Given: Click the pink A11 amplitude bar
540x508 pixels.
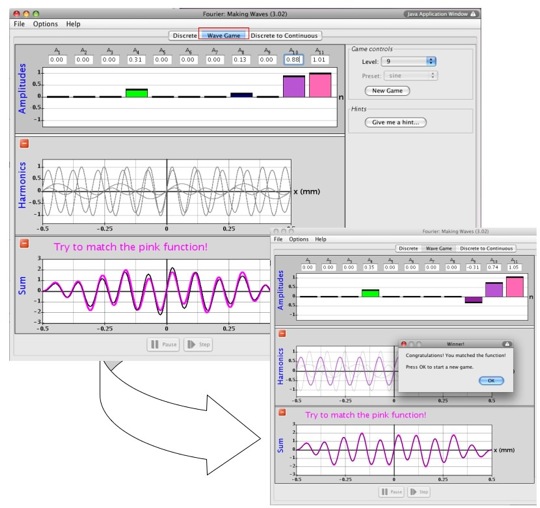Looking at the screenshot, I should pyautogui.click(x=320, y=85).
